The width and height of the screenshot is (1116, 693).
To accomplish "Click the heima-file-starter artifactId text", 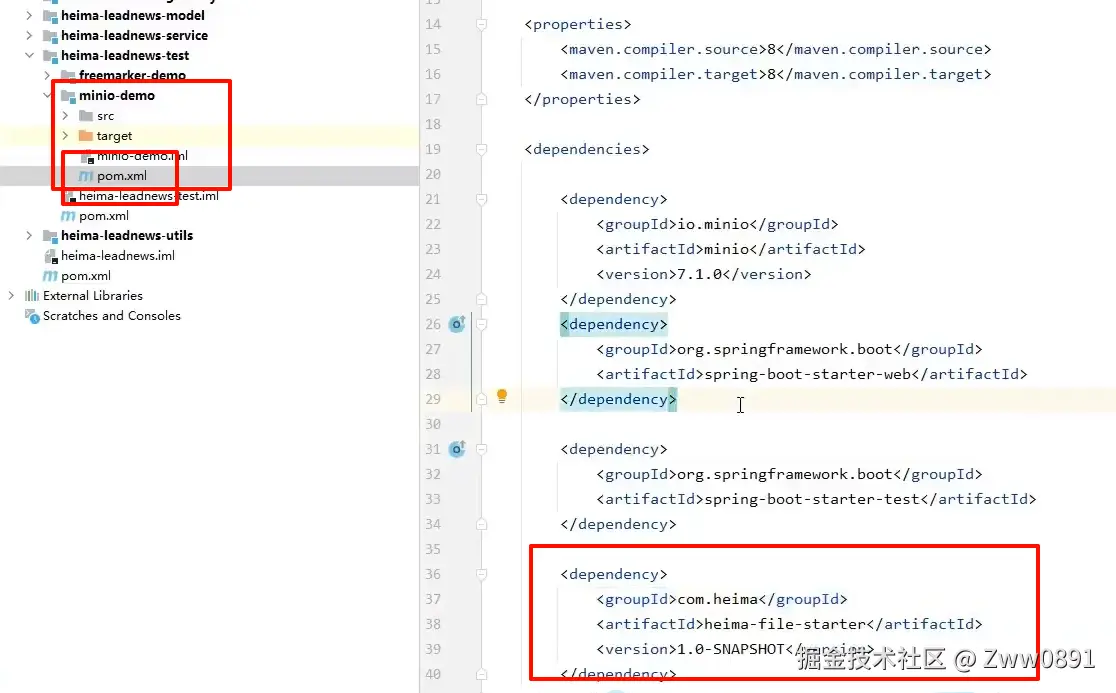I will pyautogui.click(x=785, y=624).
